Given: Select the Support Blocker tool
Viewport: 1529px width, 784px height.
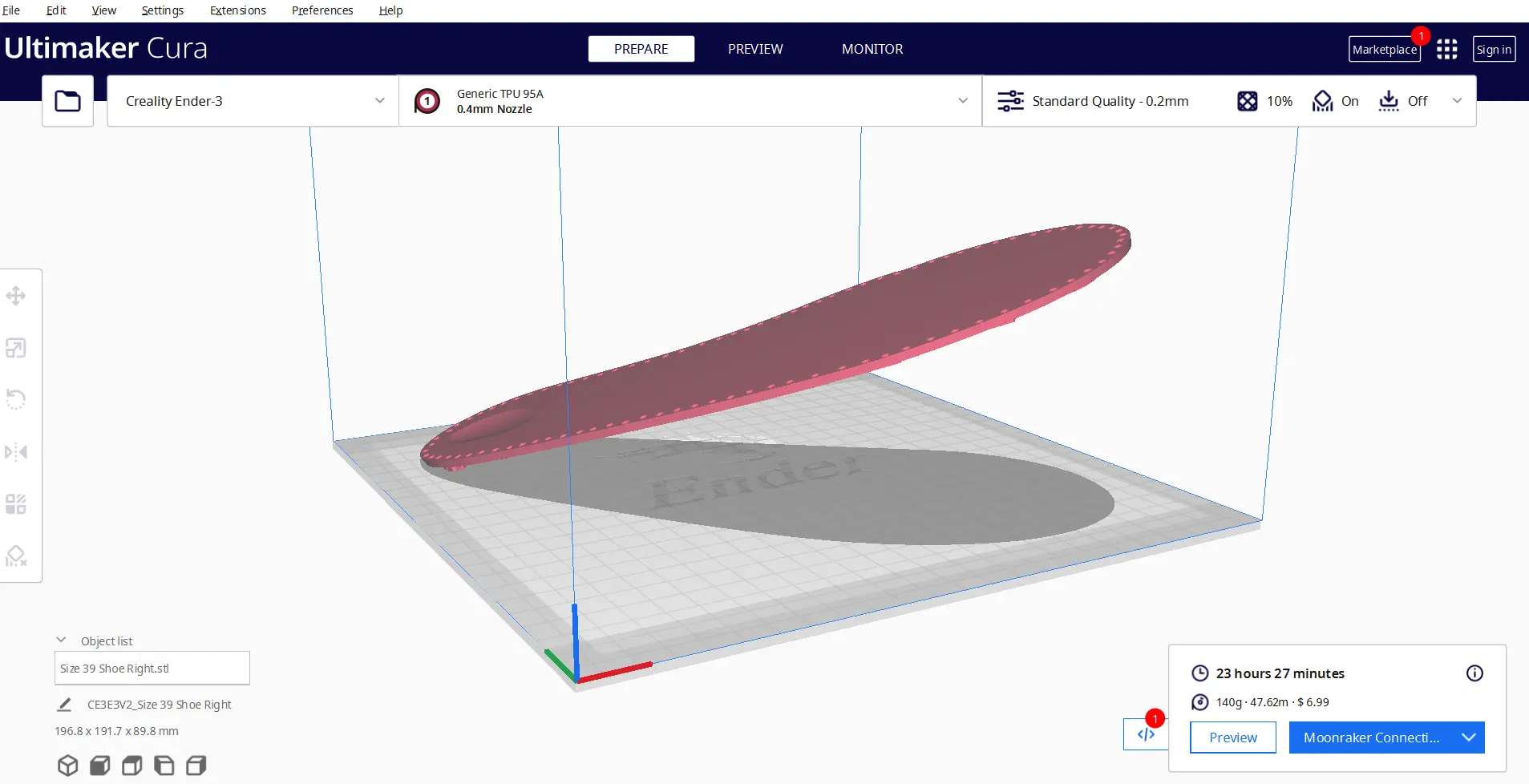Looking at the screenshot, I should click(16, 556).
